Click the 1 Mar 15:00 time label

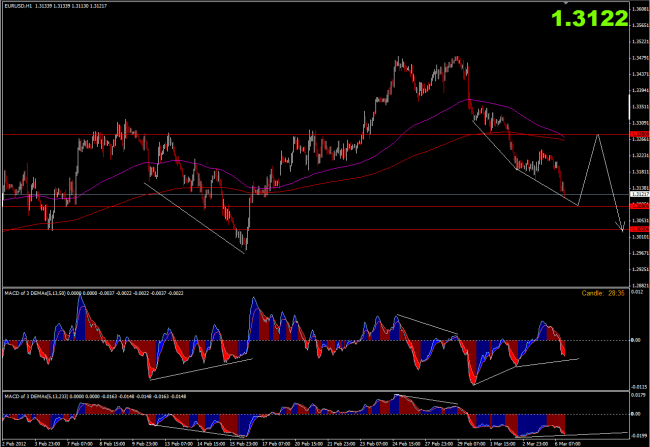tap(503, 444)
